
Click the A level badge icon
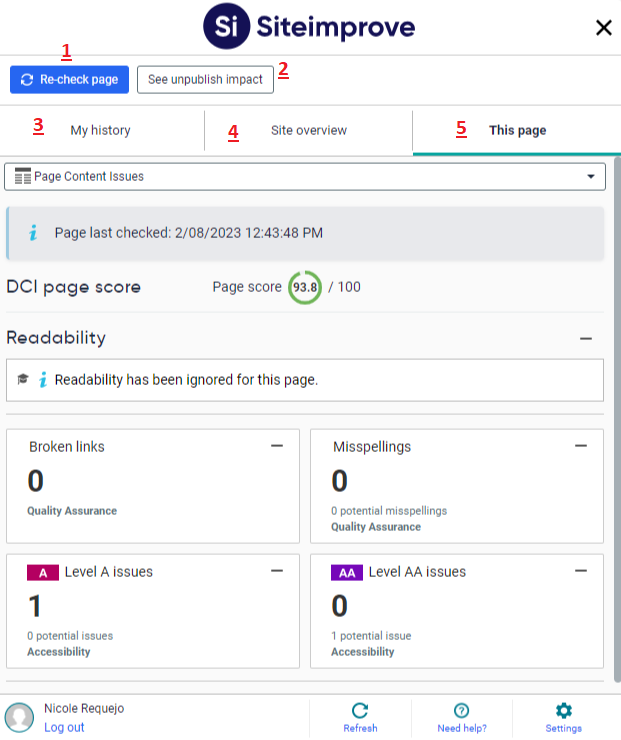pos(43,572)
